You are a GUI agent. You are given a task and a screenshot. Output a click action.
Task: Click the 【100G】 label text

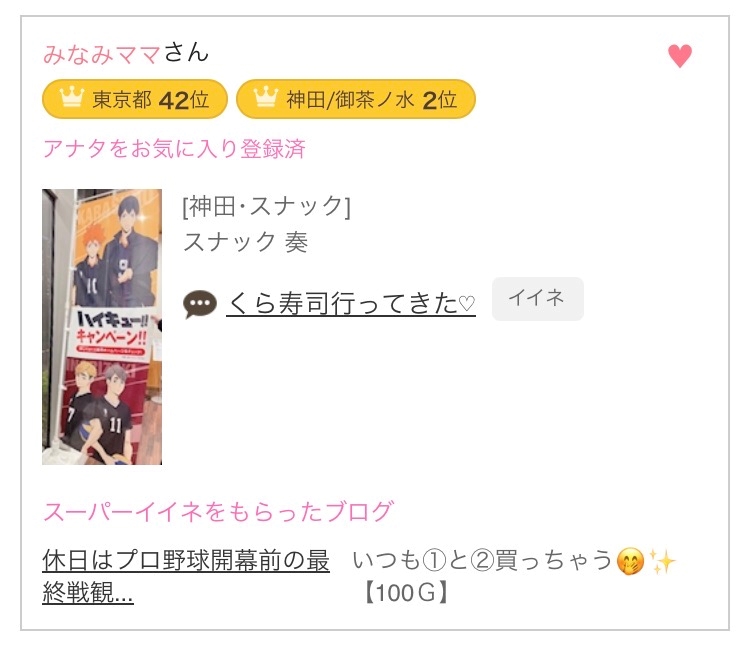(x=406, y=593)
